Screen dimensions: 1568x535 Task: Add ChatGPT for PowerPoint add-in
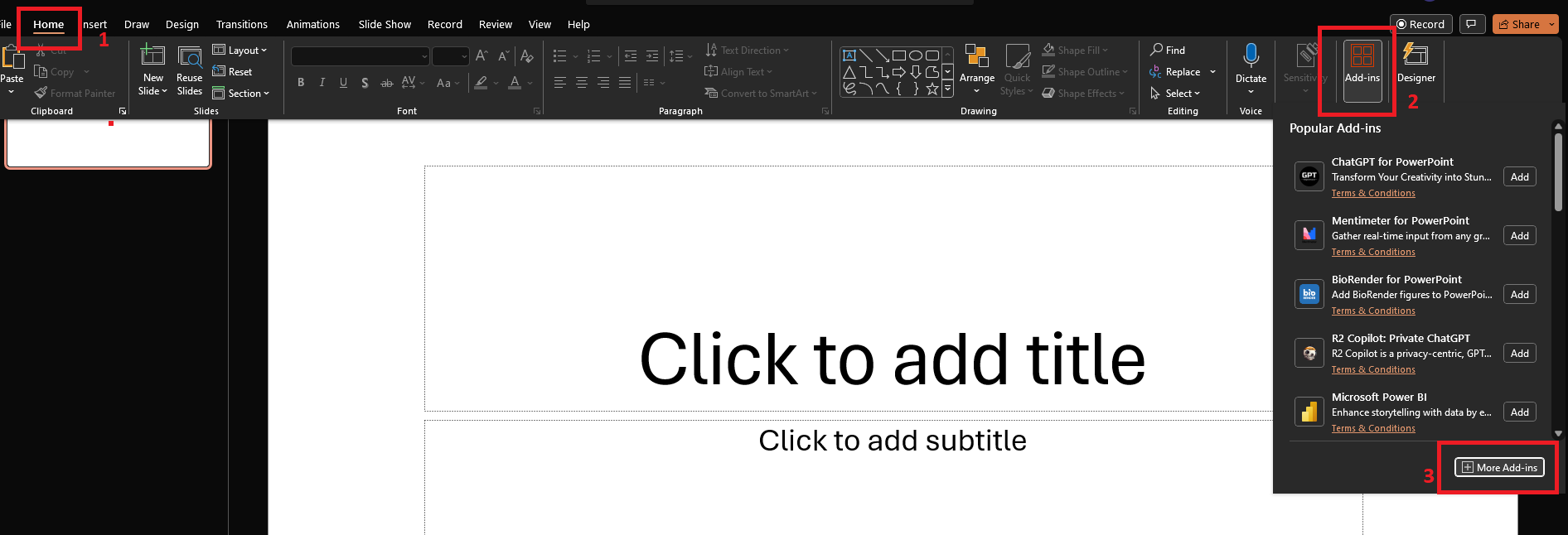pos(1519,177)
